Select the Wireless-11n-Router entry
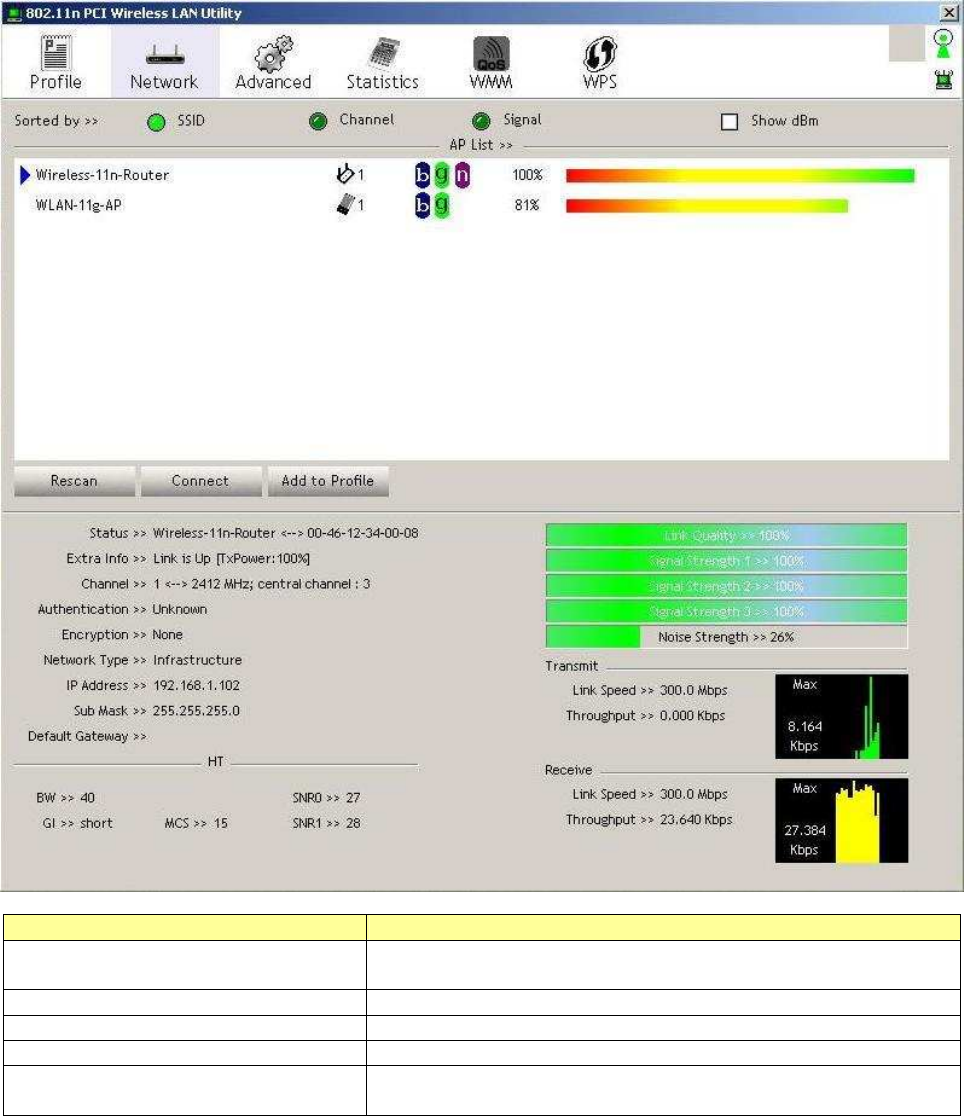 [x=103, y=175]
